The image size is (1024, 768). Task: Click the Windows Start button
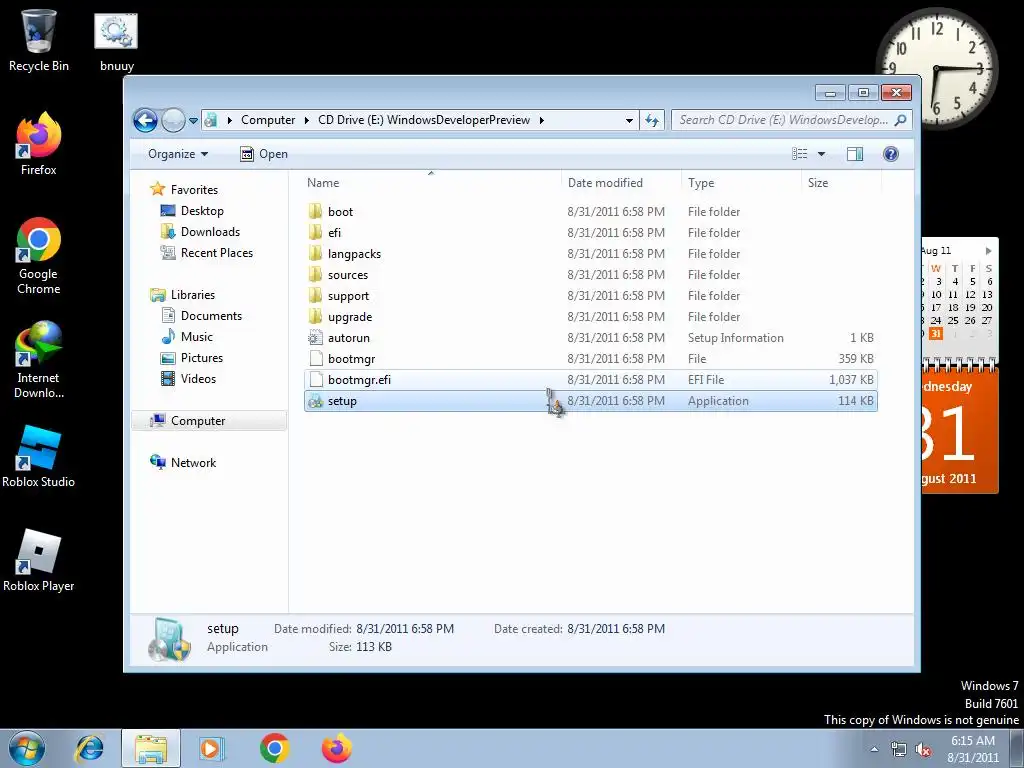(26, 748)
